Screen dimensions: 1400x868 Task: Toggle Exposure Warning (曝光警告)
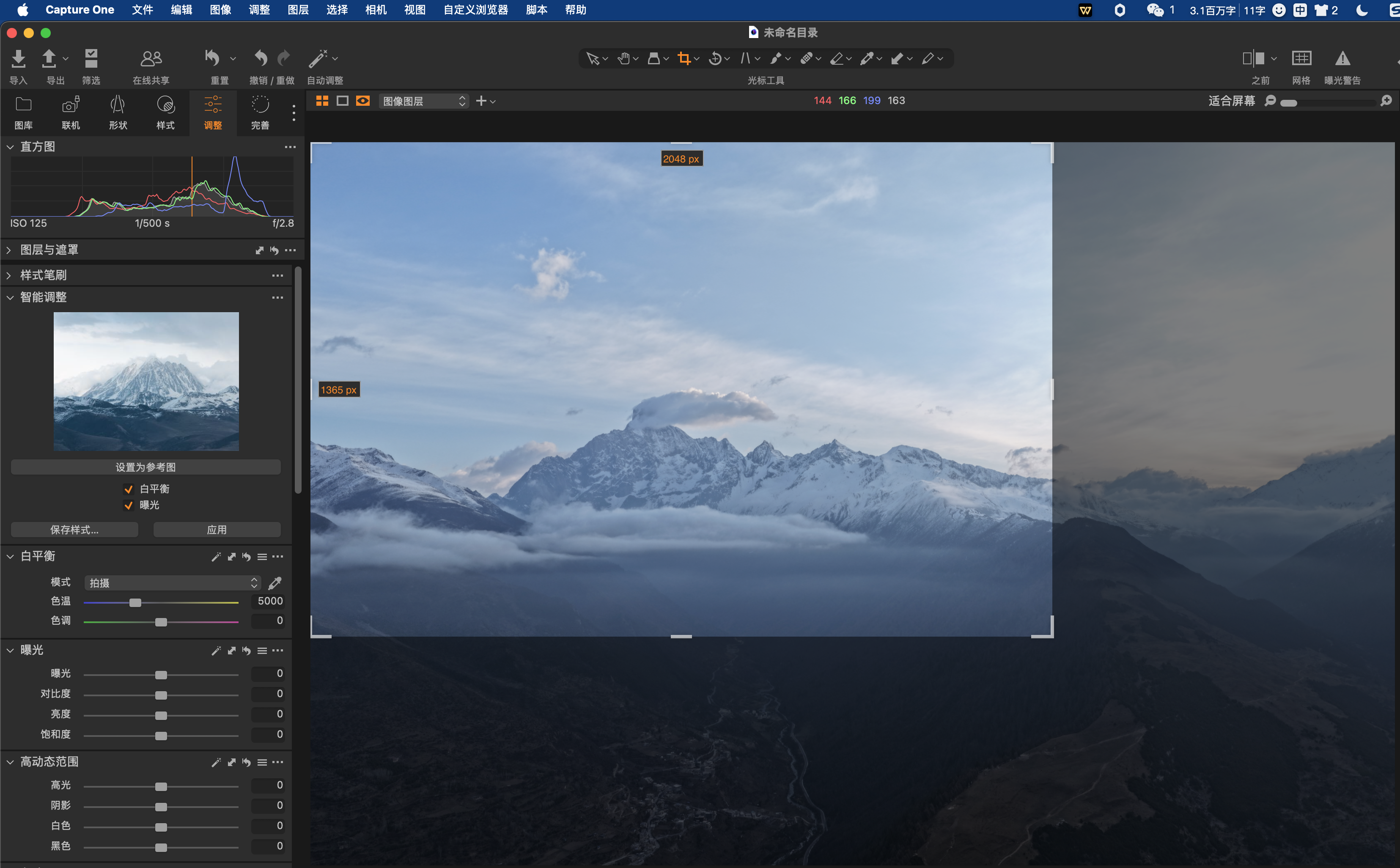tap(1342, 58)
